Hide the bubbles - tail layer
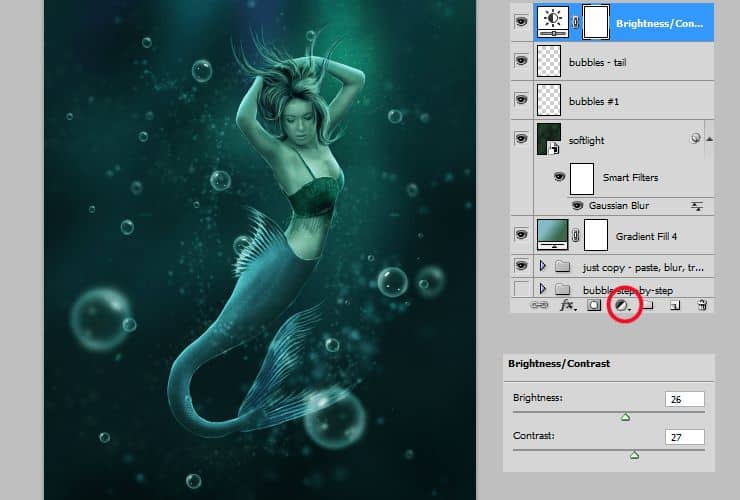 point(521,61)
